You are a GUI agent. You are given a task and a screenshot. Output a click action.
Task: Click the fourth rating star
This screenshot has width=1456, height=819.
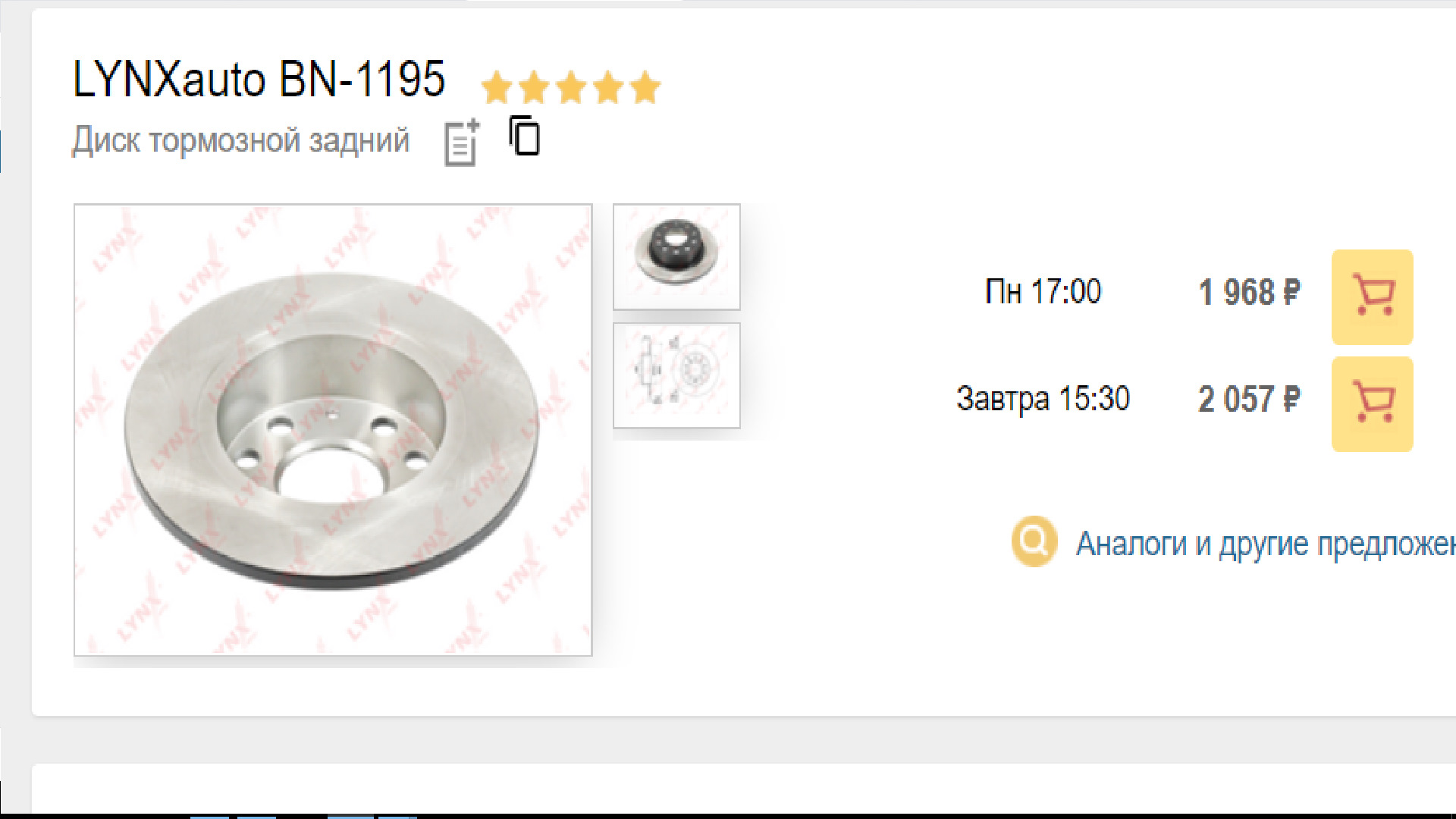tap(608, 87)
